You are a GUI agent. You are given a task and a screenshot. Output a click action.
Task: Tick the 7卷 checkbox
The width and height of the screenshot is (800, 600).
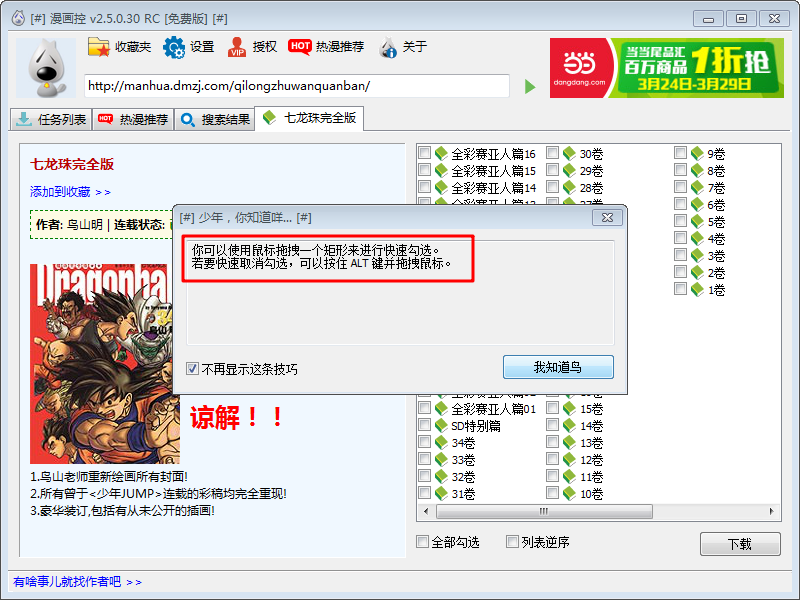[x=680, y=187]
